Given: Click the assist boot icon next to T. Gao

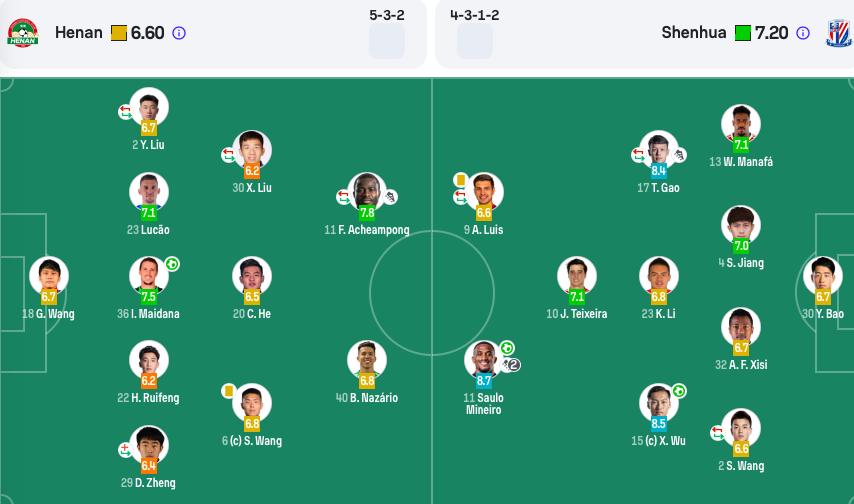Looking at the screenshot, I should click(x=679, y=155).
